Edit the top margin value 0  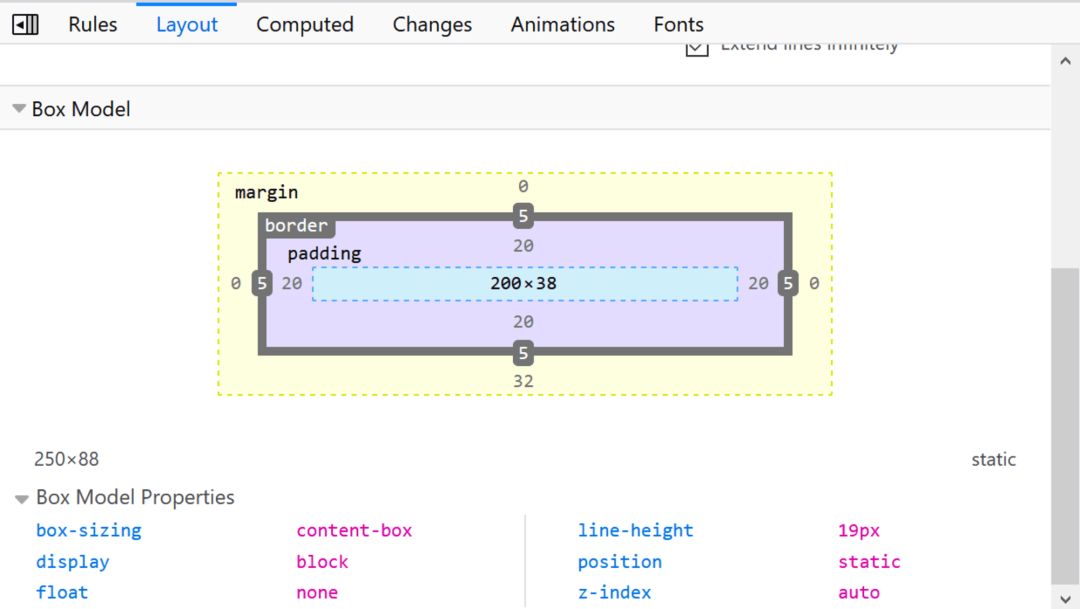523,187
